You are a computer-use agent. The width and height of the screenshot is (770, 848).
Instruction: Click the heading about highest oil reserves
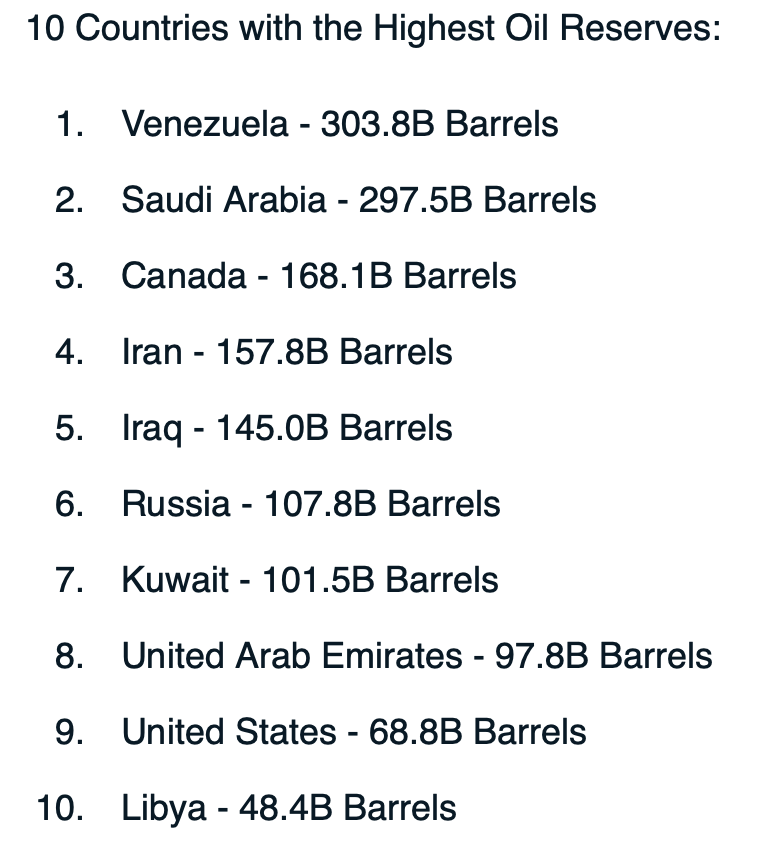click(374, 28)
